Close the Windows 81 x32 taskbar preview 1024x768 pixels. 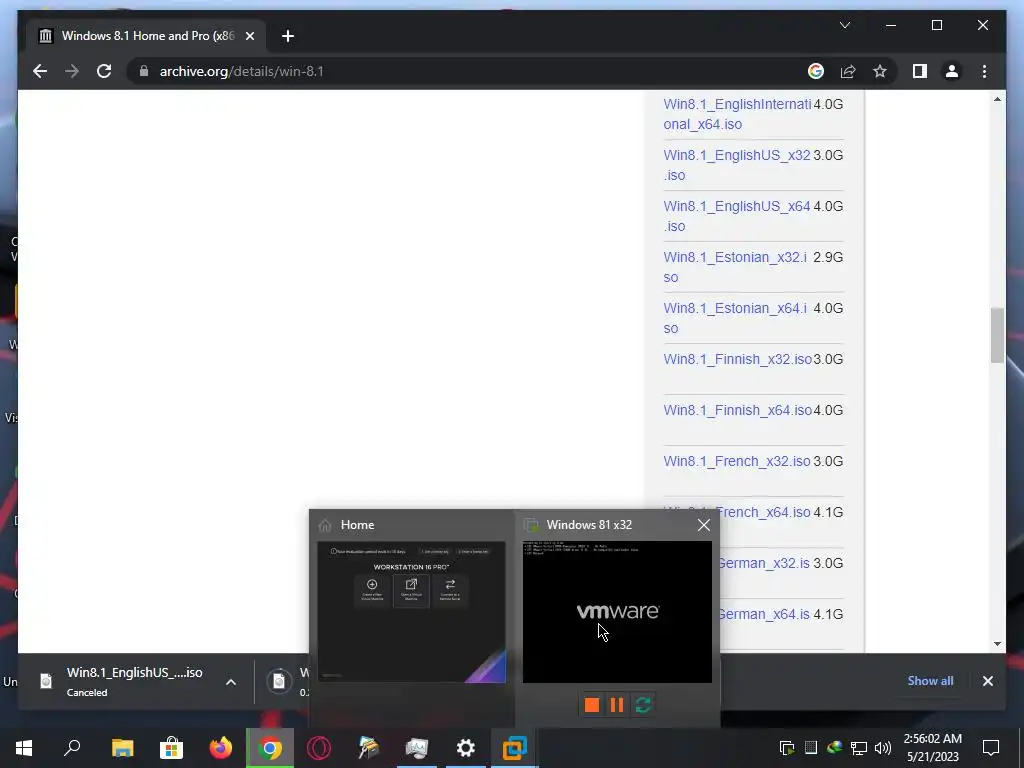[703, 525]
